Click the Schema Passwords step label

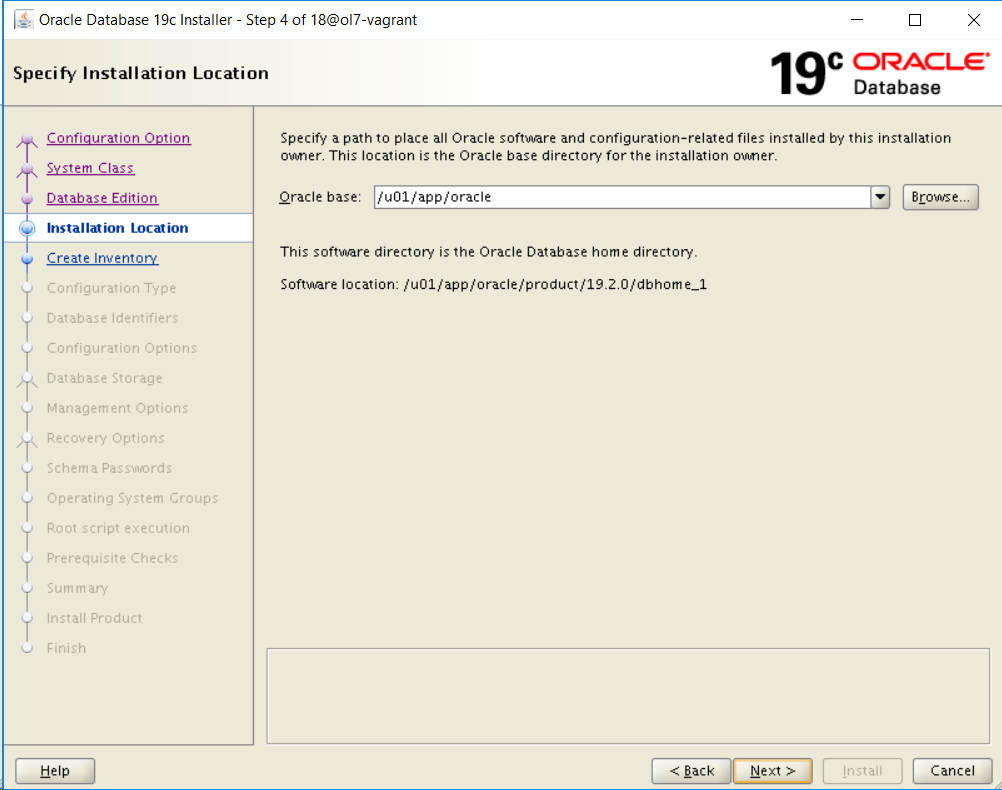pyautogui.click(x=109, y=469)
